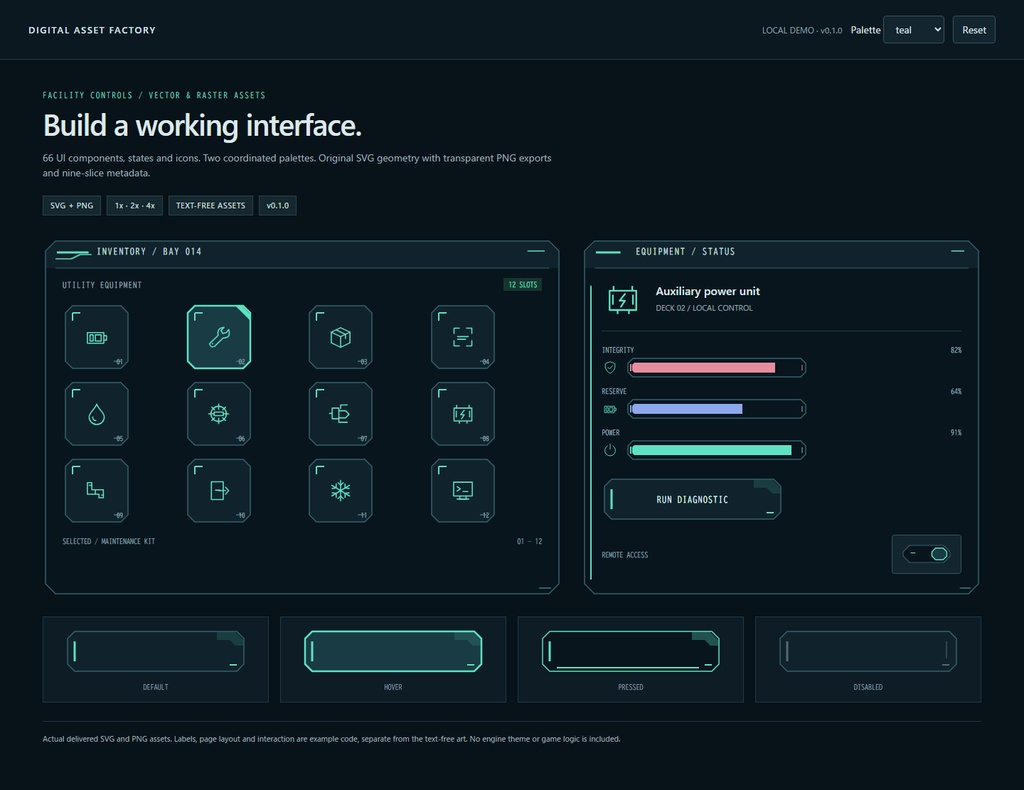
Task: Select the exit door icon slot 10
Action: tap(219, 490)
